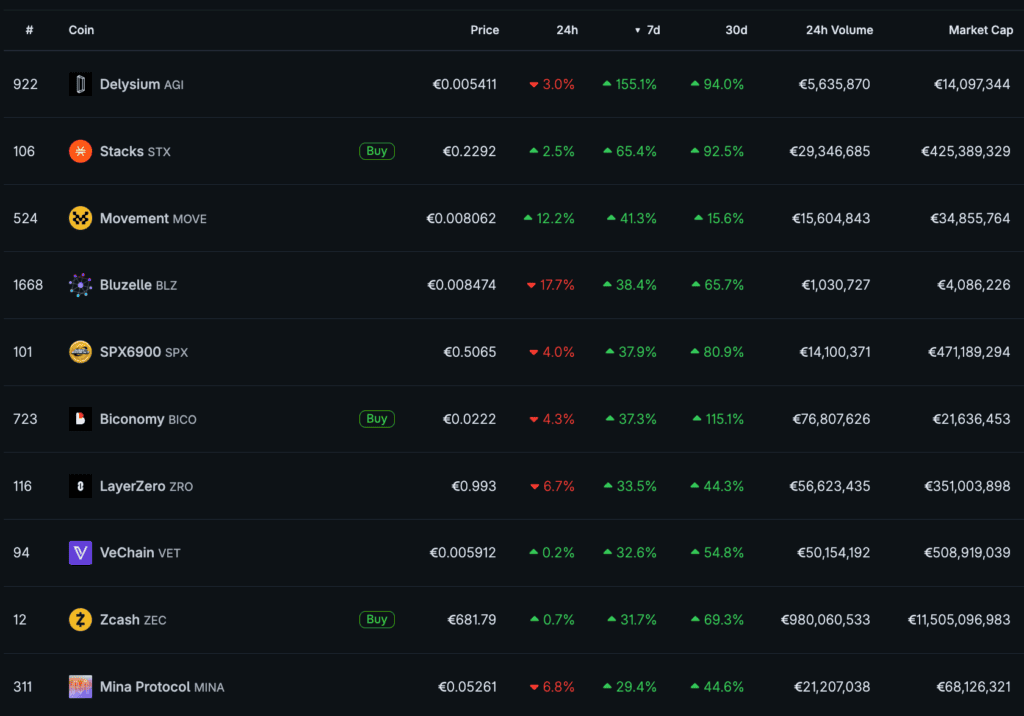The width and height of the screenshot is (1024, 716).
Task: Click the Delysium coin logo icon
Action: click(x=80, y=84)
